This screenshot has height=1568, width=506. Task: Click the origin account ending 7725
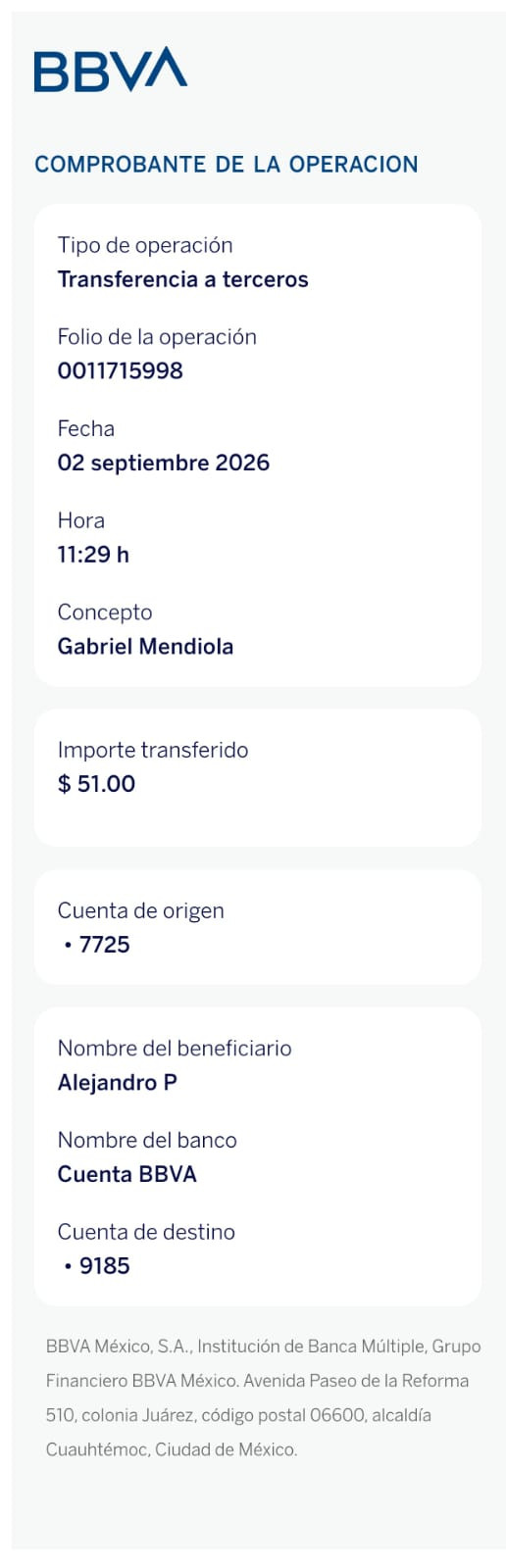click(x=97, y=945)
